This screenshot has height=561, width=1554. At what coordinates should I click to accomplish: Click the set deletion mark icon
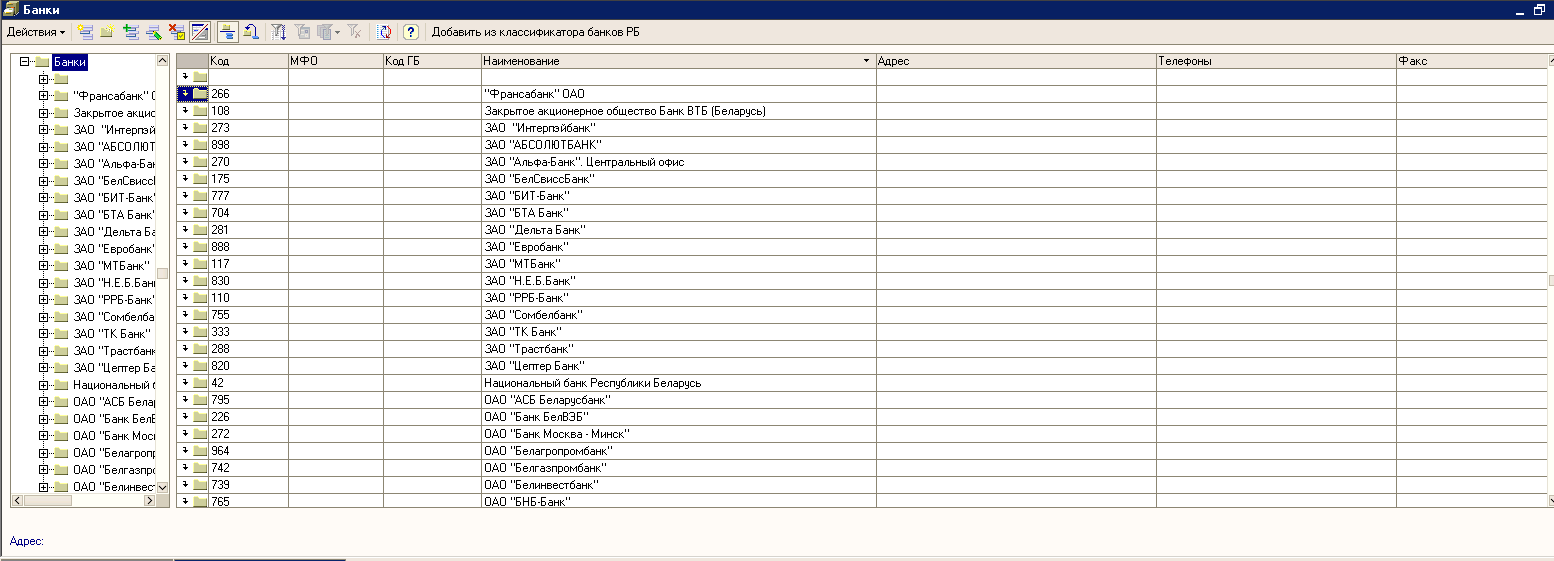(176, 32)
